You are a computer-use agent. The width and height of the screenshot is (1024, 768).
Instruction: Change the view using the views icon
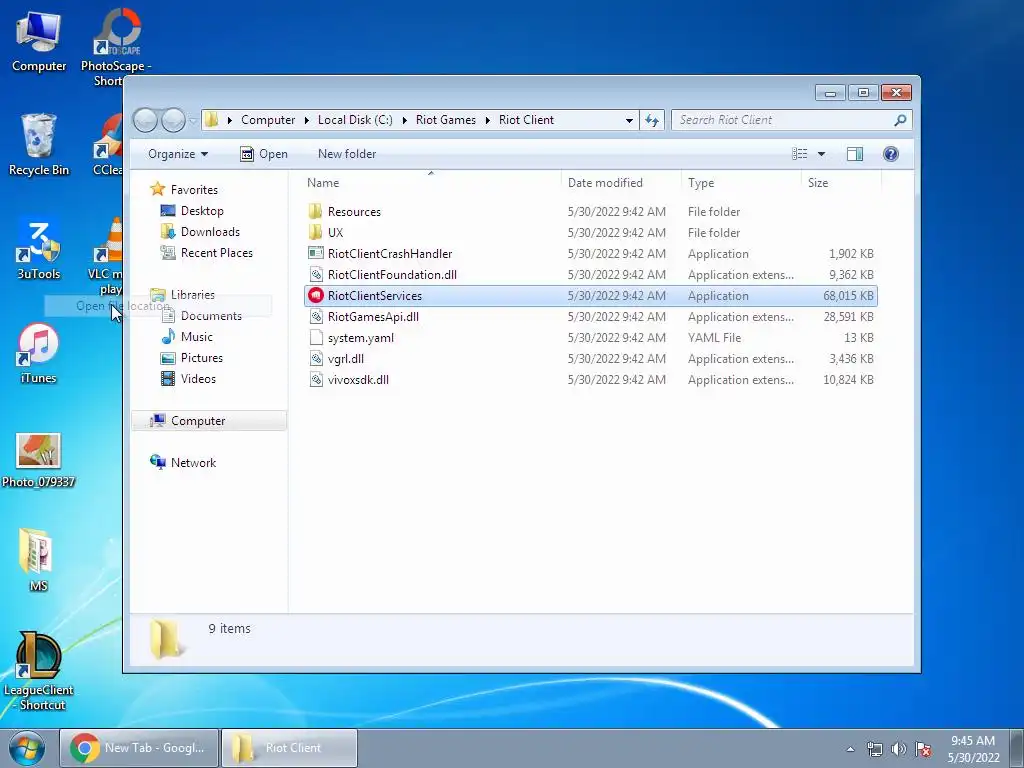point(799,154)
